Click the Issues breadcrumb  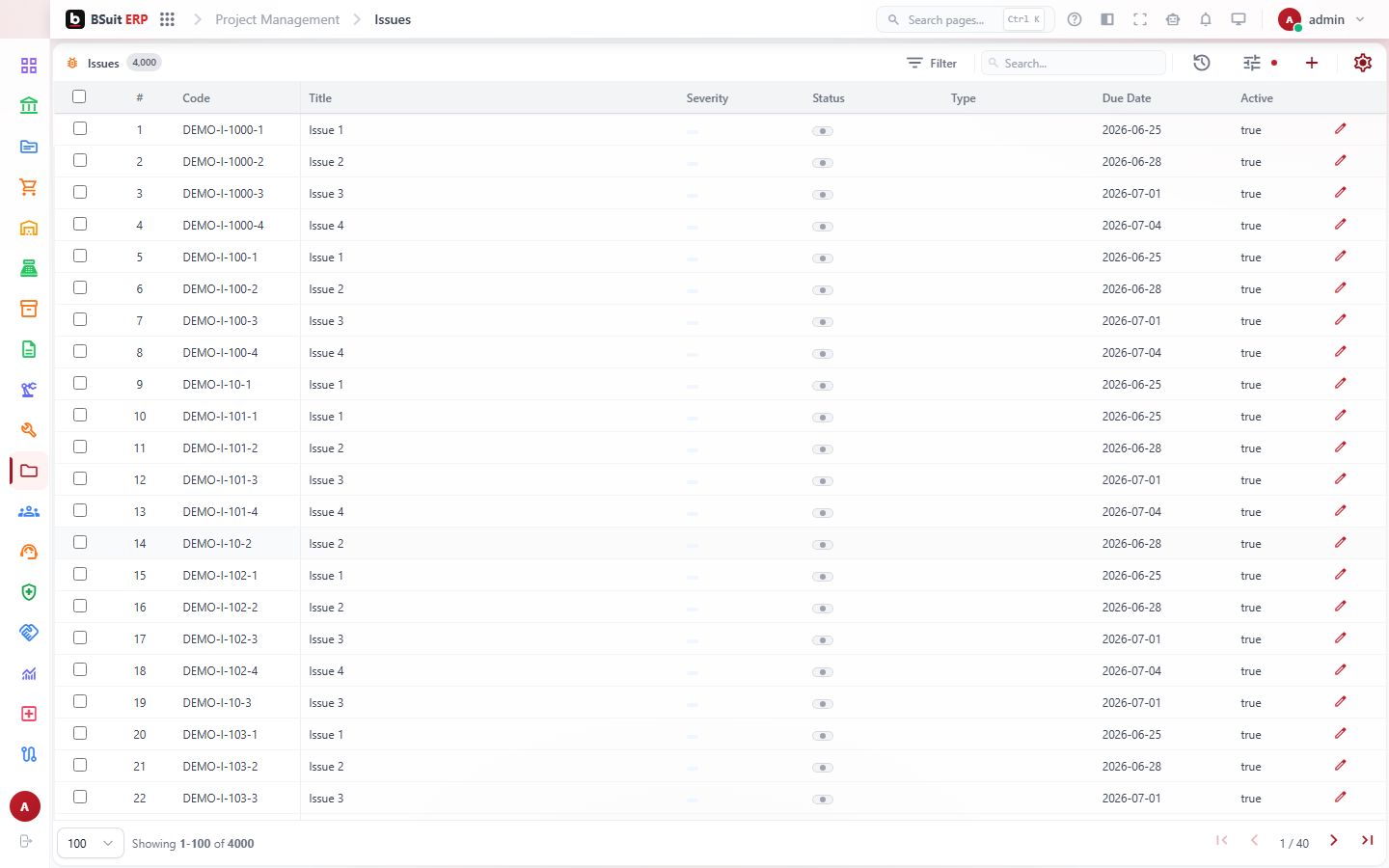[393, 19]
